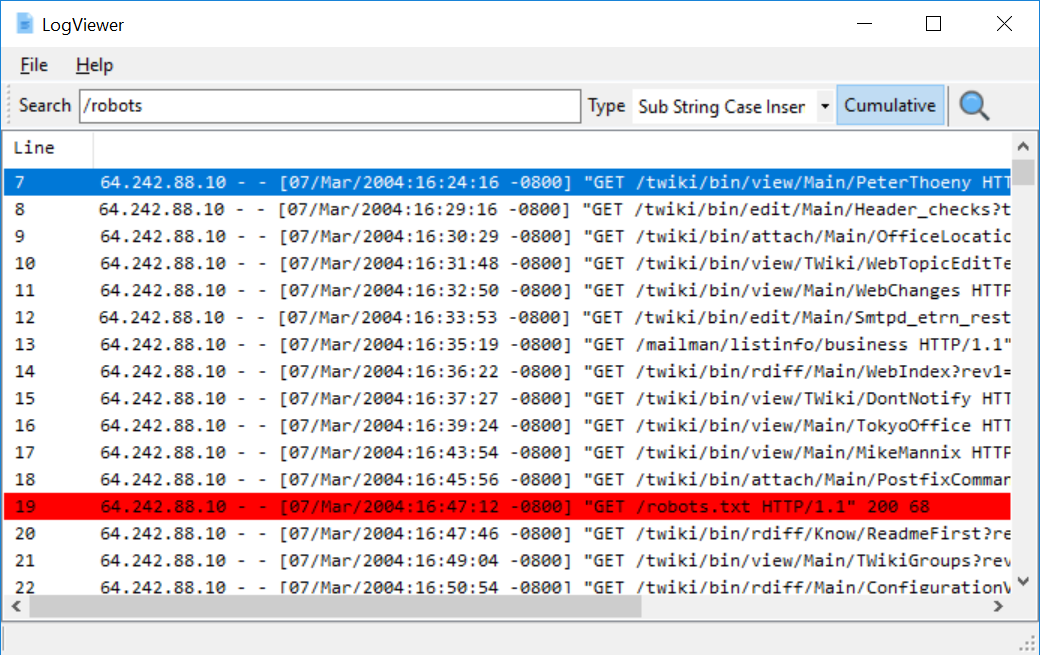The image size is (1040, 655).
Task: Click inside the Search input field
Action: click(330, 105)
